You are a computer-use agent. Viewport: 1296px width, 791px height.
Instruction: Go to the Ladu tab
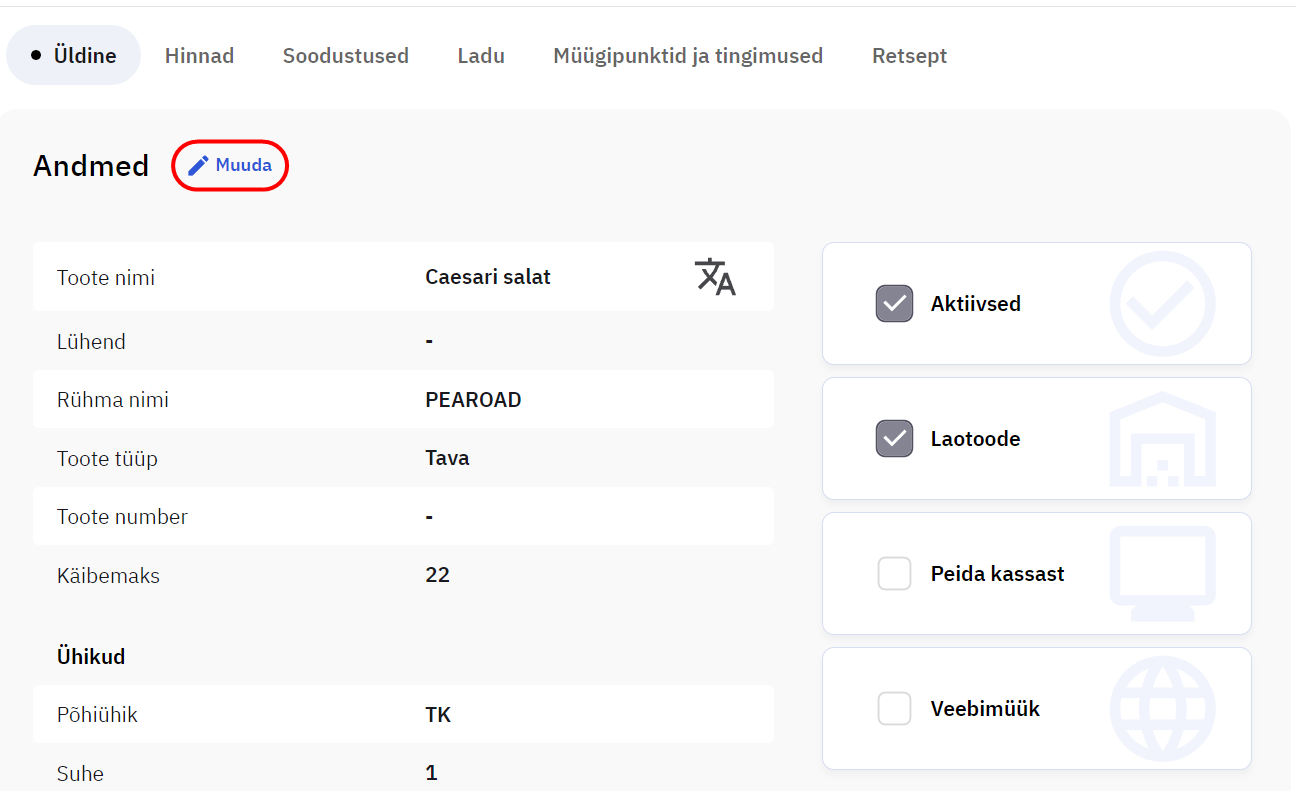tap(481, 56)
